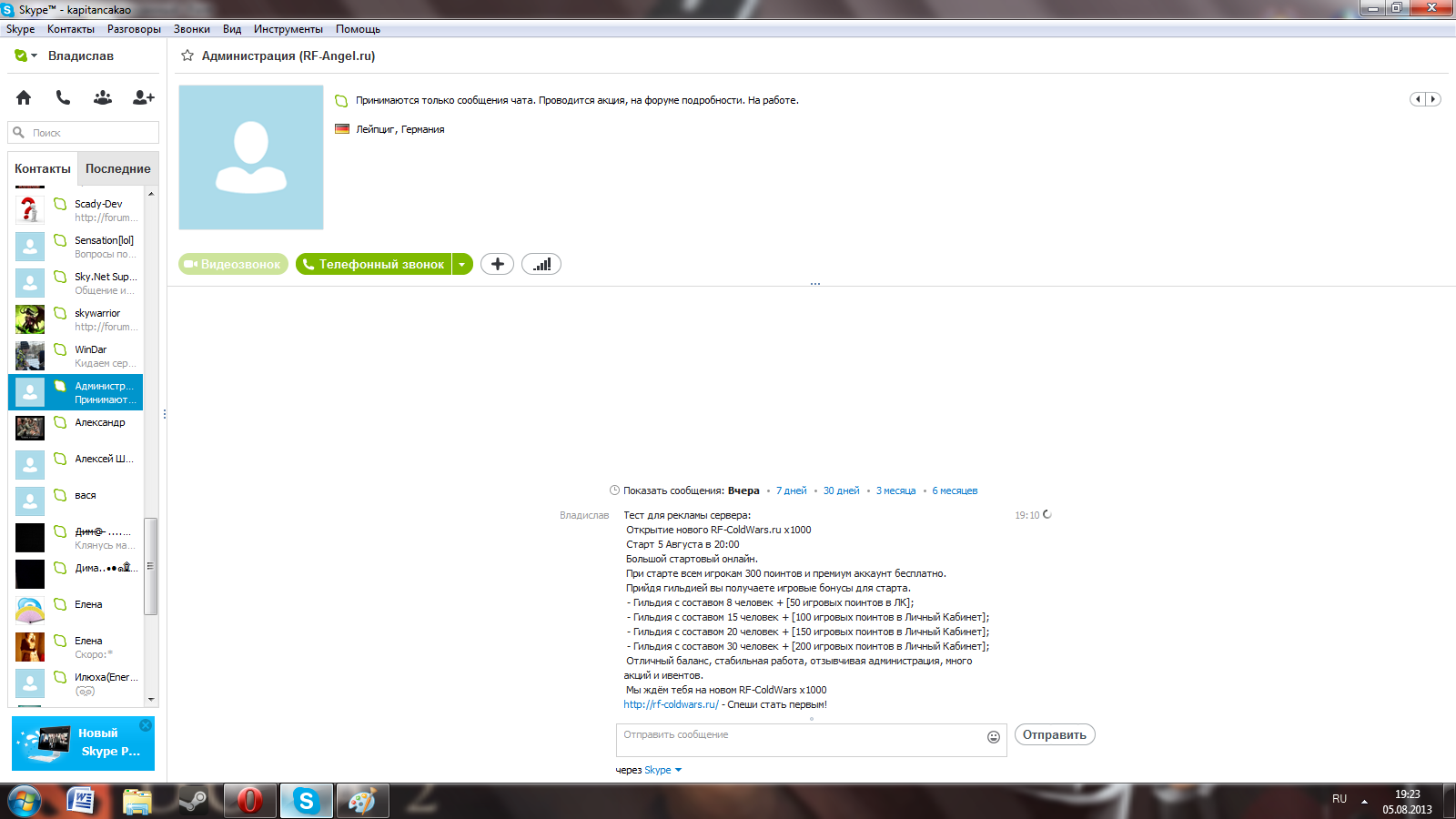Click the message input box
This screenshot has width=1456, height=819.
(812, 741)
